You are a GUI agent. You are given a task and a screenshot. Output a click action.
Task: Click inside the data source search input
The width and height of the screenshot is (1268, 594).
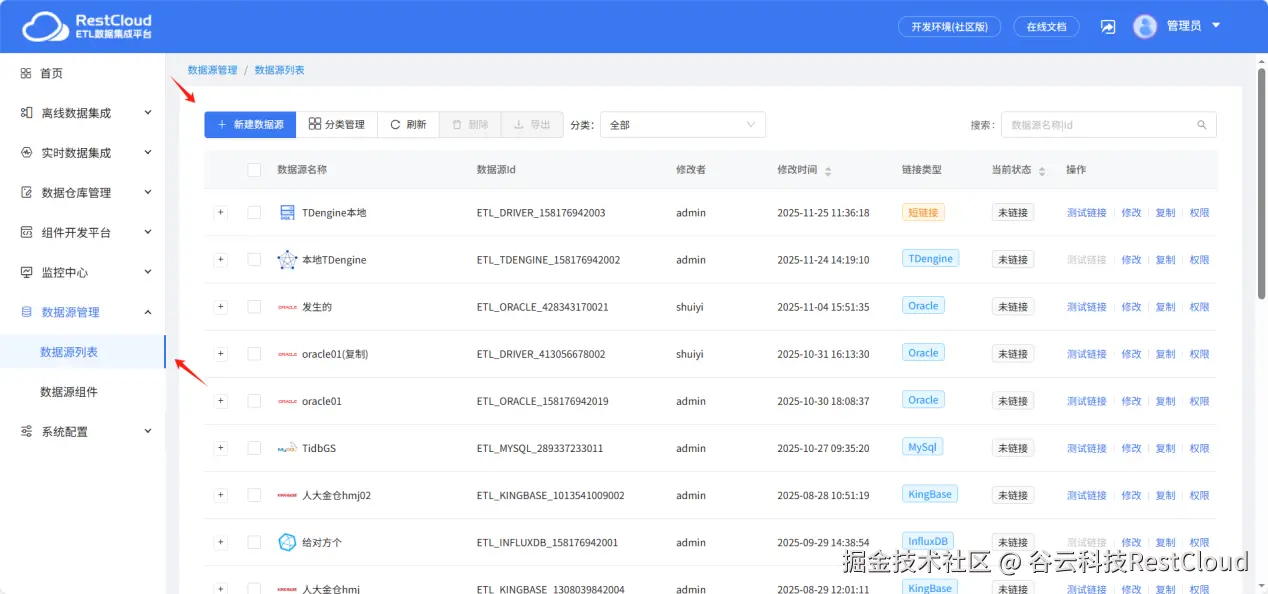(1100, 124)
